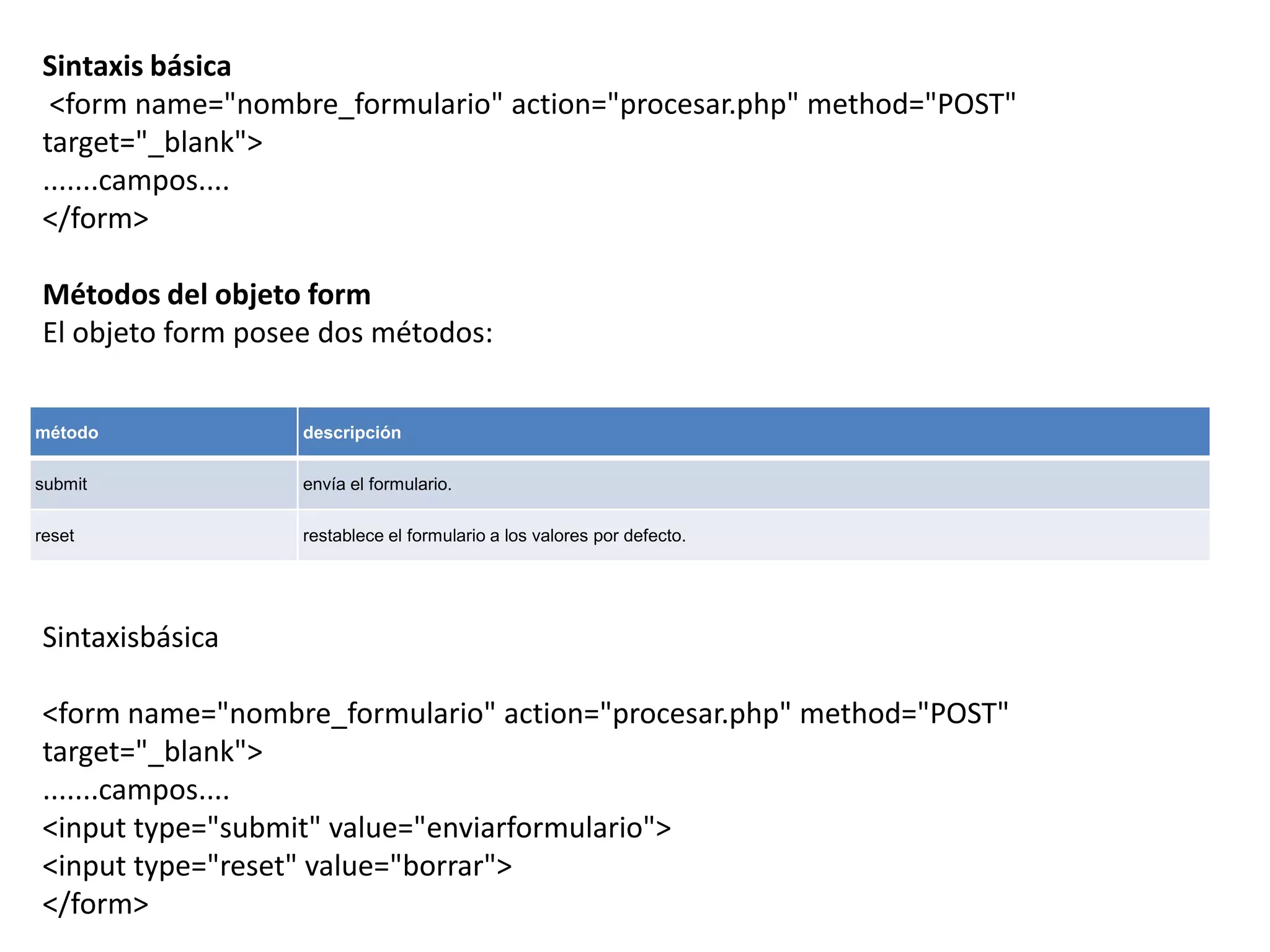
Task: Click the ".......campos...." line below the table
Action: 136,790
